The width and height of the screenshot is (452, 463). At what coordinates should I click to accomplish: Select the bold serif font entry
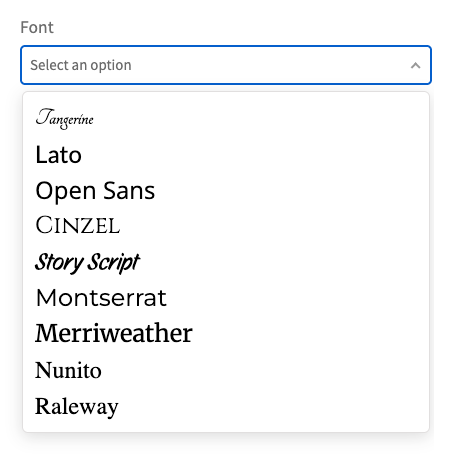tap(226, 333)
